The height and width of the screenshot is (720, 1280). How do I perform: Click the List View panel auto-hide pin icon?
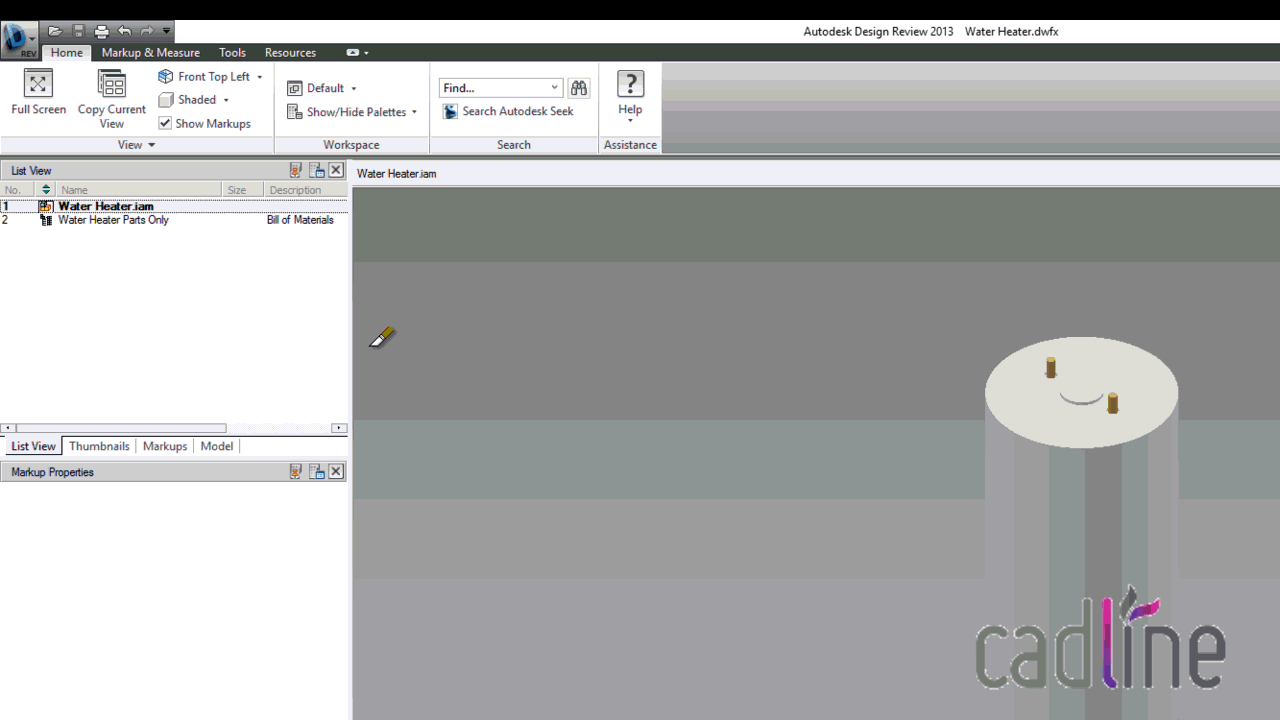tap(296, 170)
